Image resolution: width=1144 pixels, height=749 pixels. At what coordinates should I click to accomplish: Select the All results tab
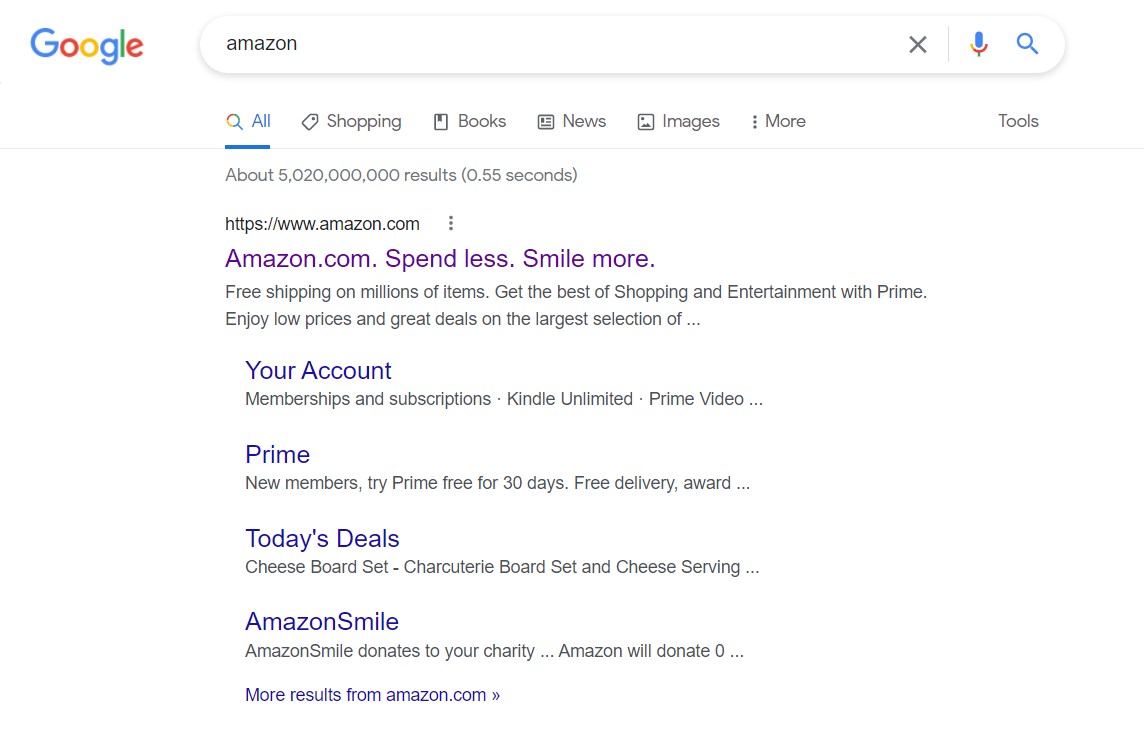point(248,121)
